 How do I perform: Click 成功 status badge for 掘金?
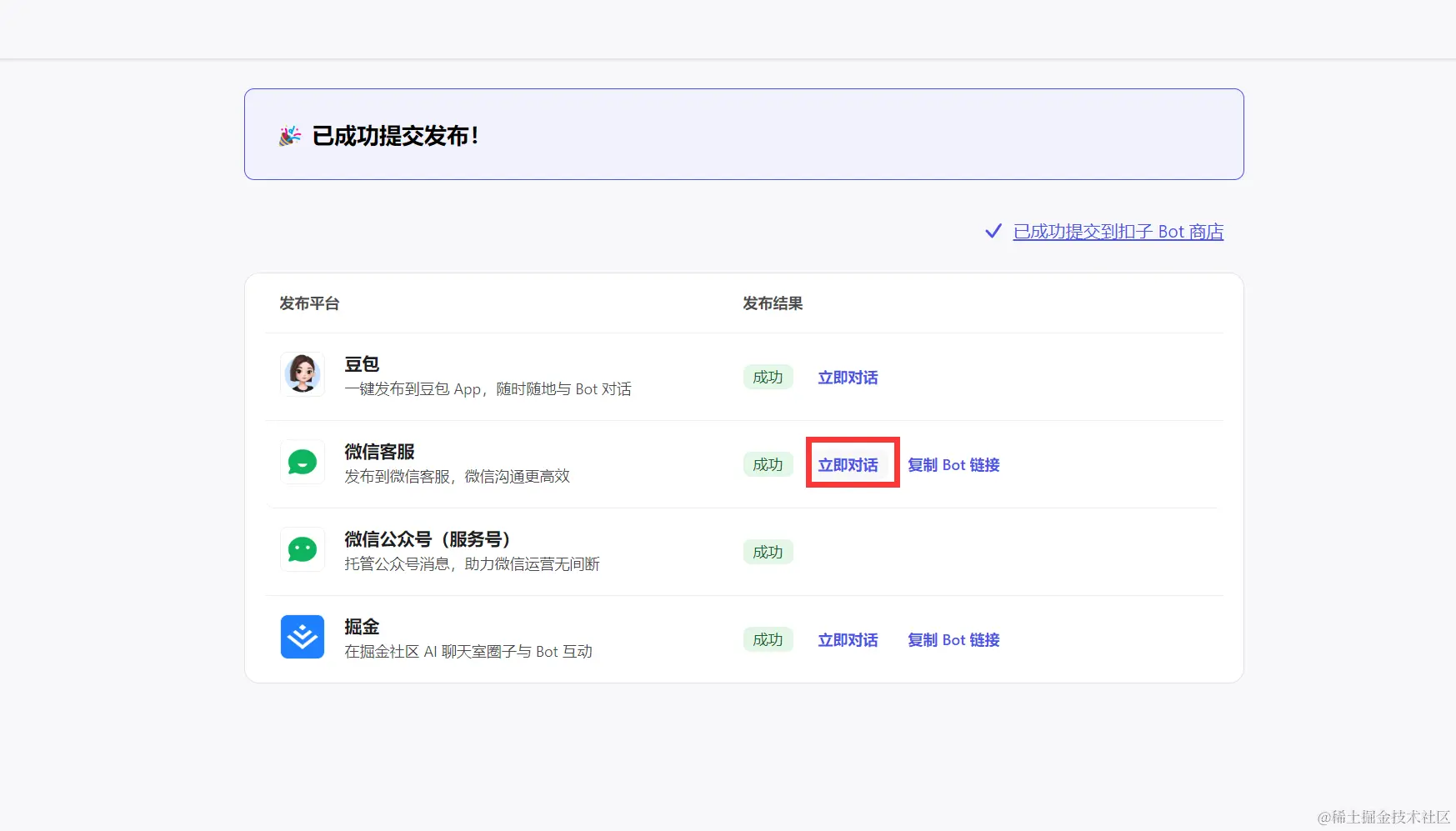pos(768,640)
